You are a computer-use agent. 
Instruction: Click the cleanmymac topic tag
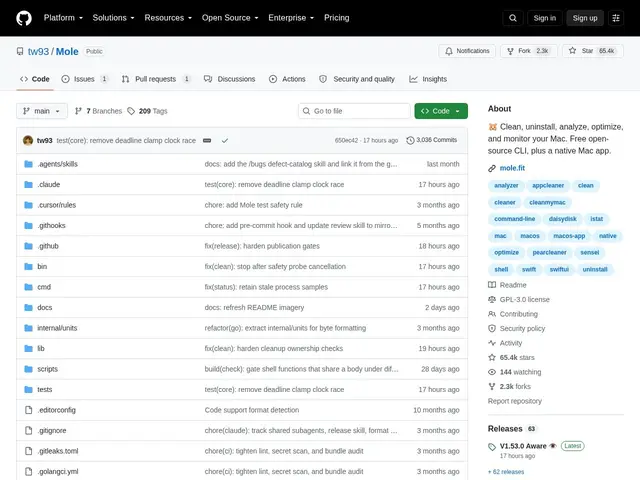547,202
